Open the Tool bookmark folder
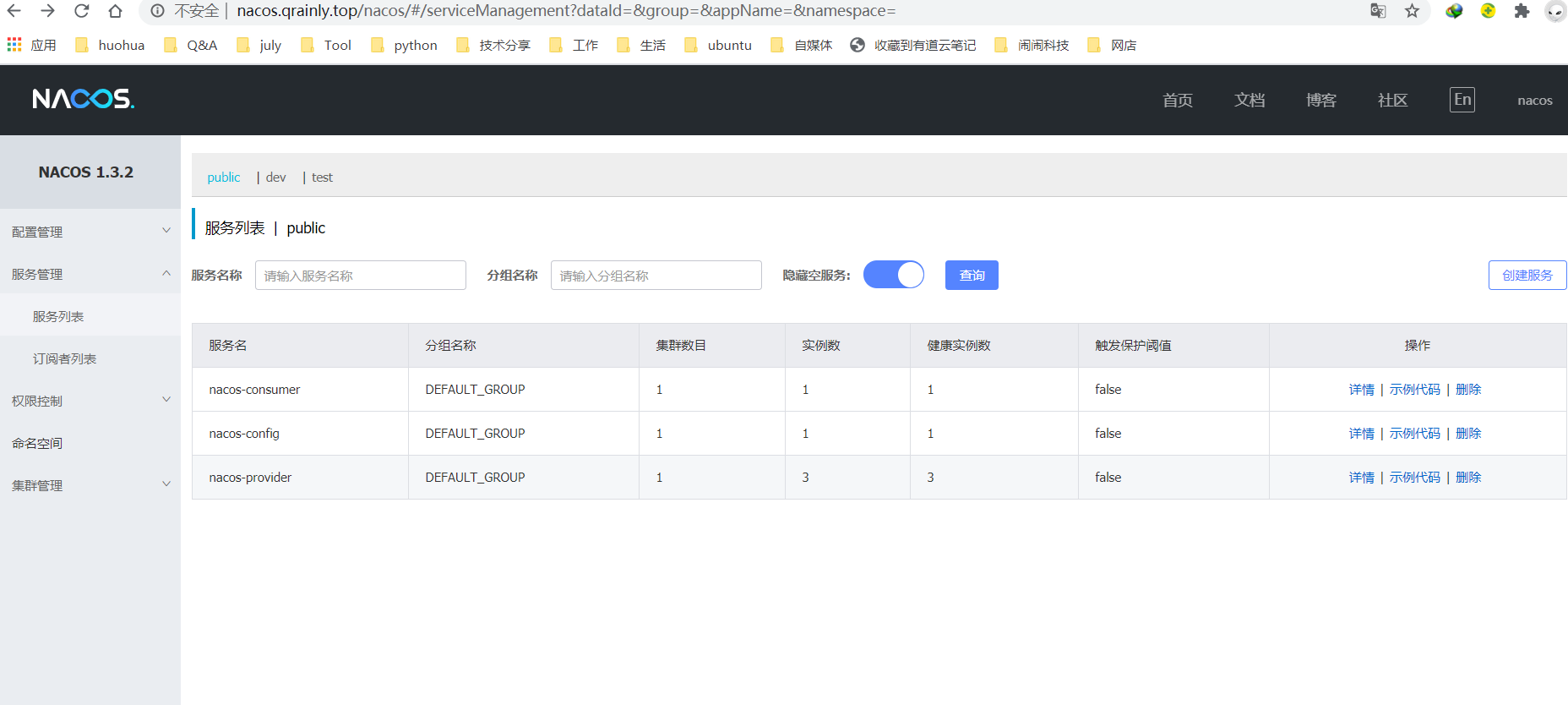The image size is (1568, 705). tap(326, 45)
